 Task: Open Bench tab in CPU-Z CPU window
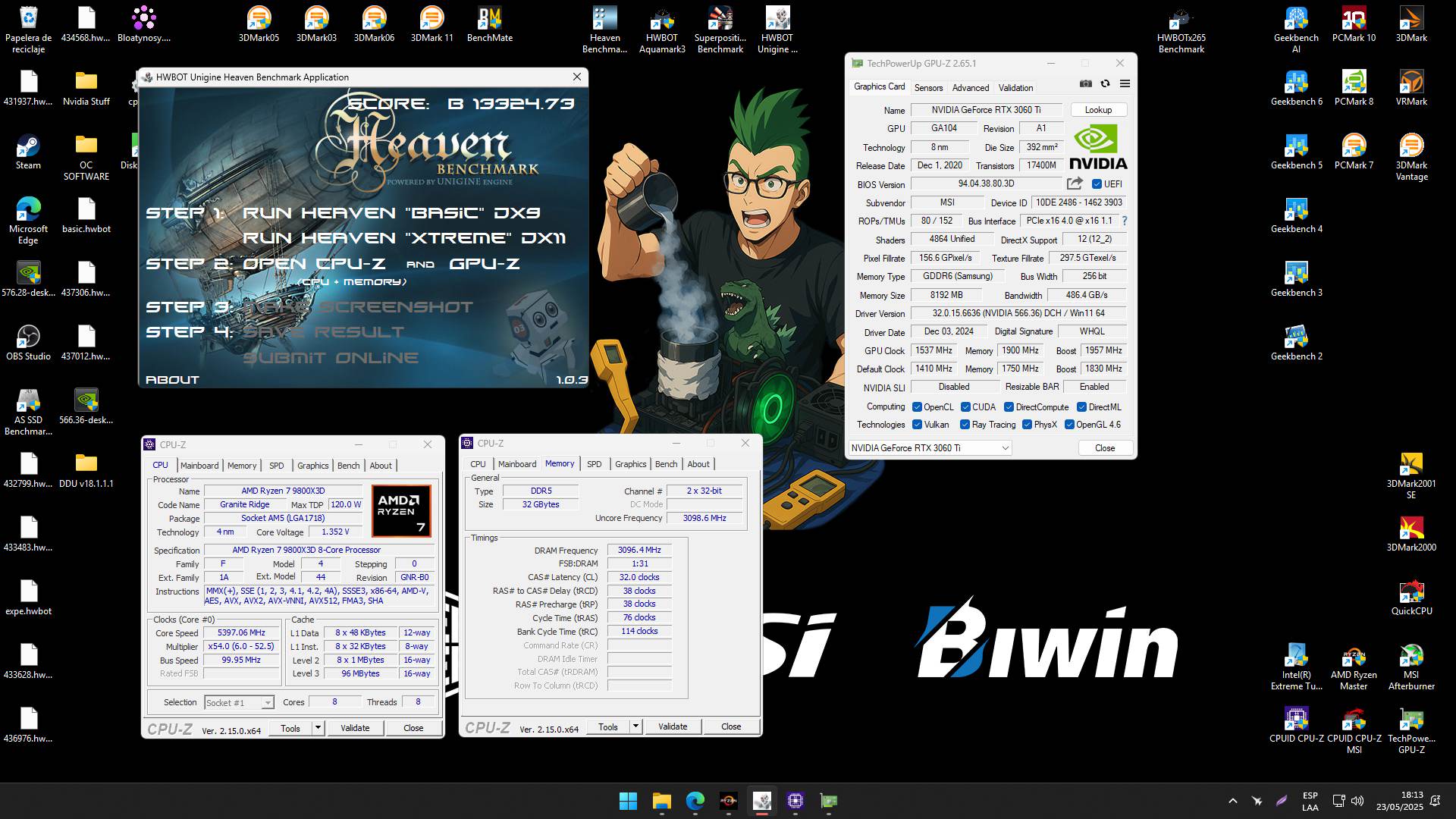point(348,466)
